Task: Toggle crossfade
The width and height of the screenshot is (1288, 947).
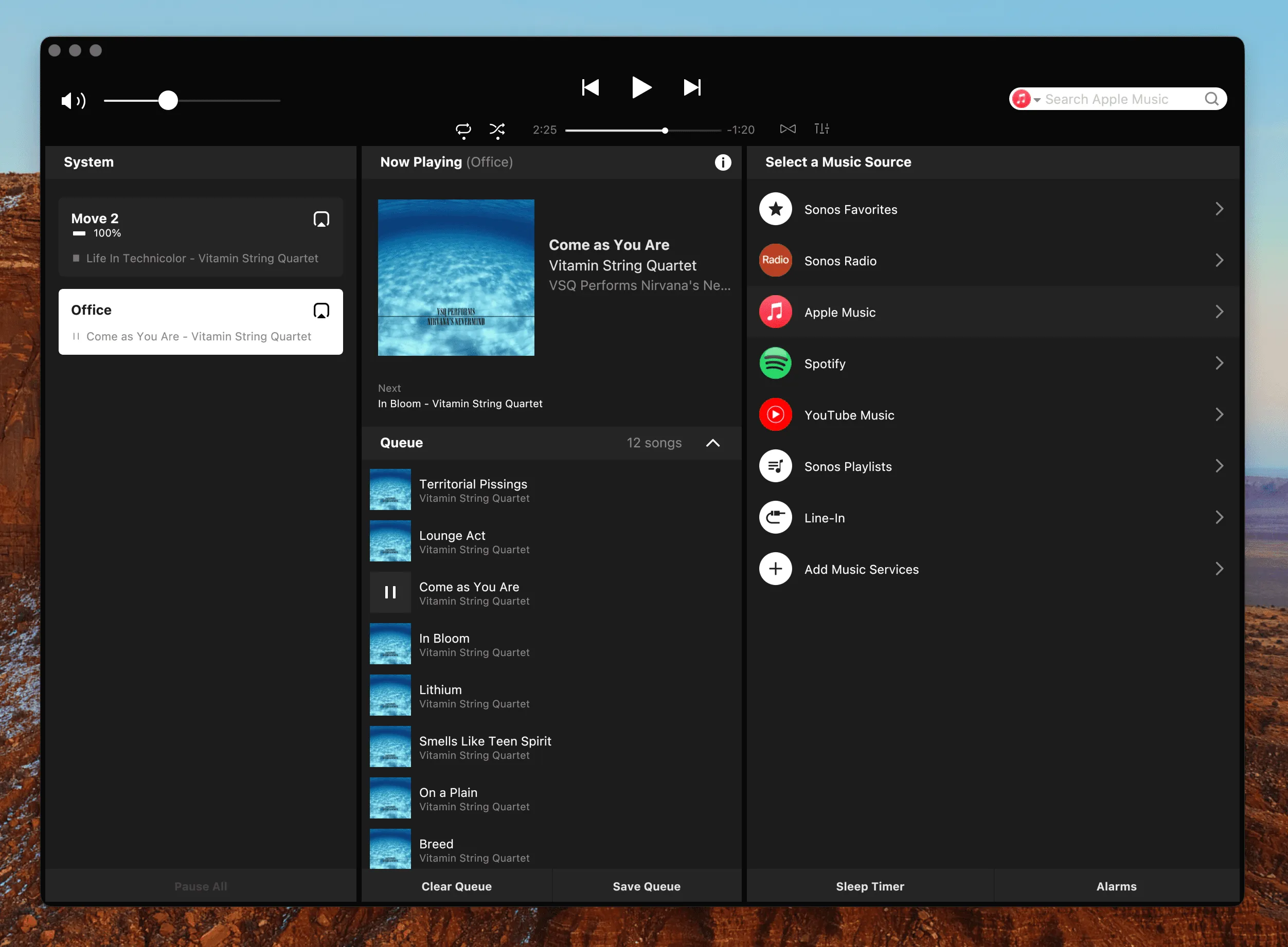Action: (788, 129)
